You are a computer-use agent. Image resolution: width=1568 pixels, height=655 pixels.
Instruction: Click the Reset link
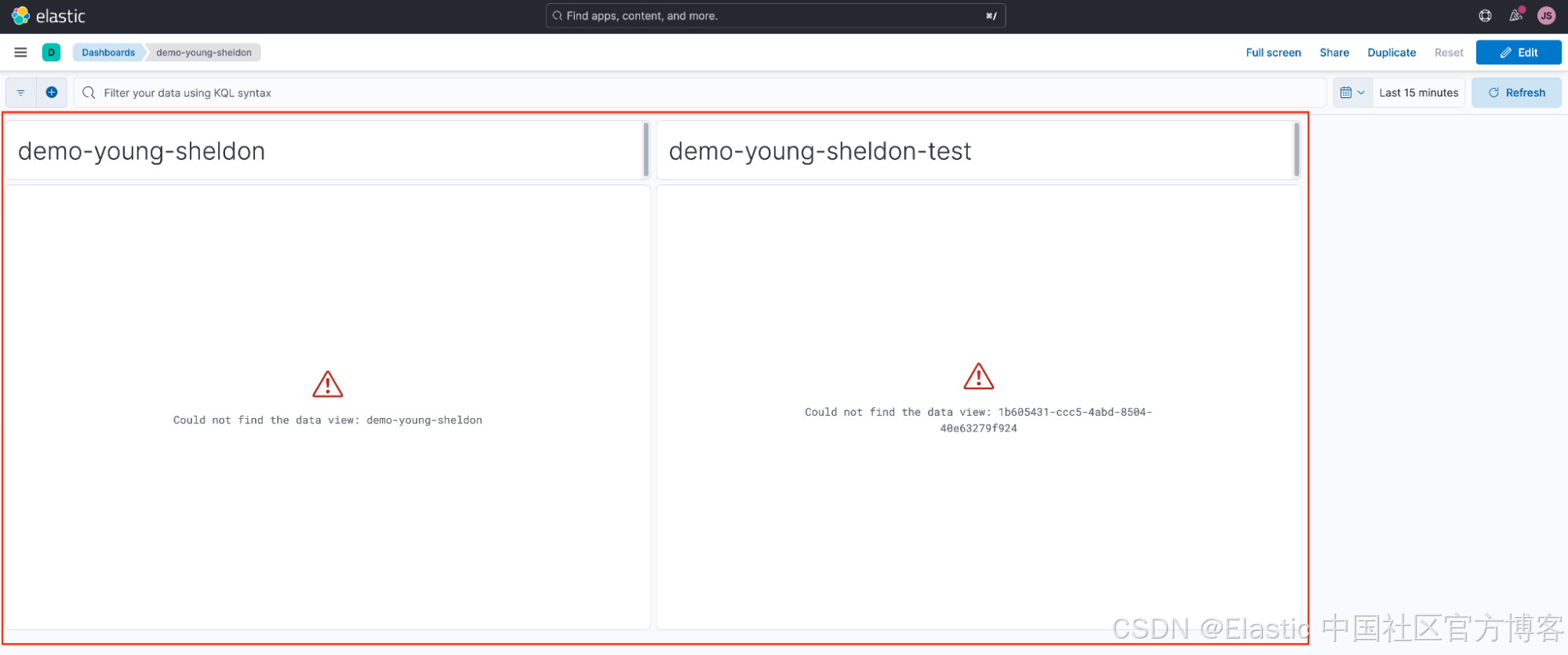pyautogui.click(x=1449, y=53)
